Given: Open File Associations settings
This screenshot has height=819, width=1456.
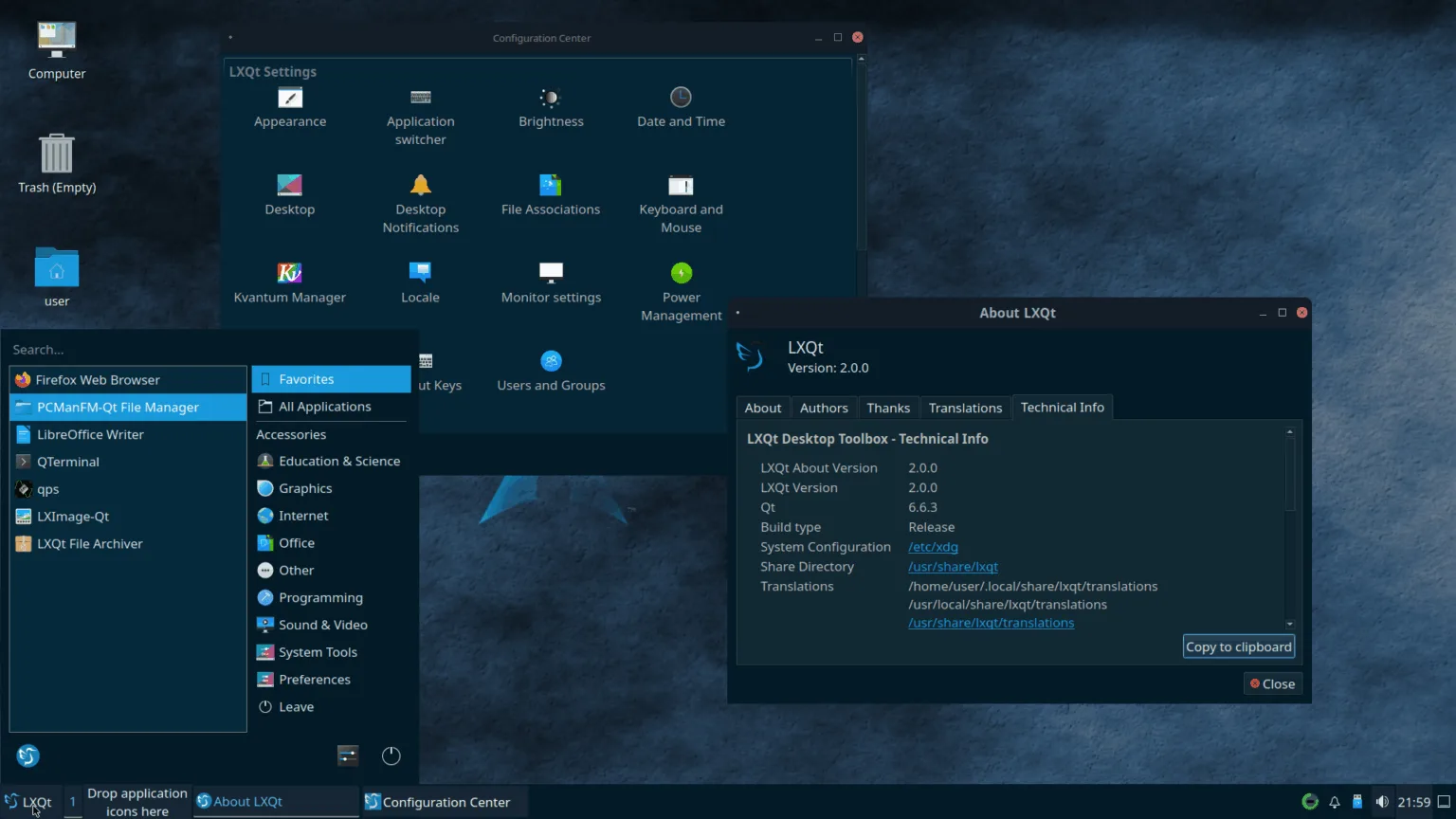Looking at the screenshot, I should point(551,192).
